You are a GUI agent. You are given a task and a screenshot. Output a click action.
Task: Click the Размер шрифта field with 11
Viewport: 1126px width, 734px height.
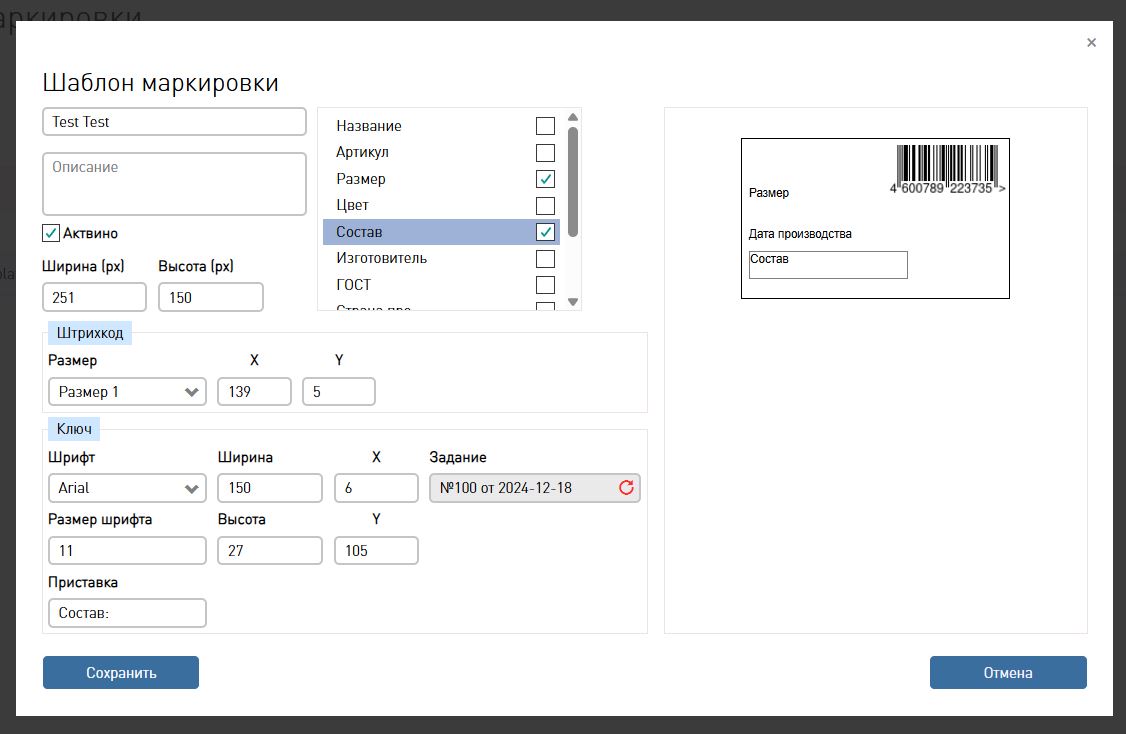[x=127, y=550]
